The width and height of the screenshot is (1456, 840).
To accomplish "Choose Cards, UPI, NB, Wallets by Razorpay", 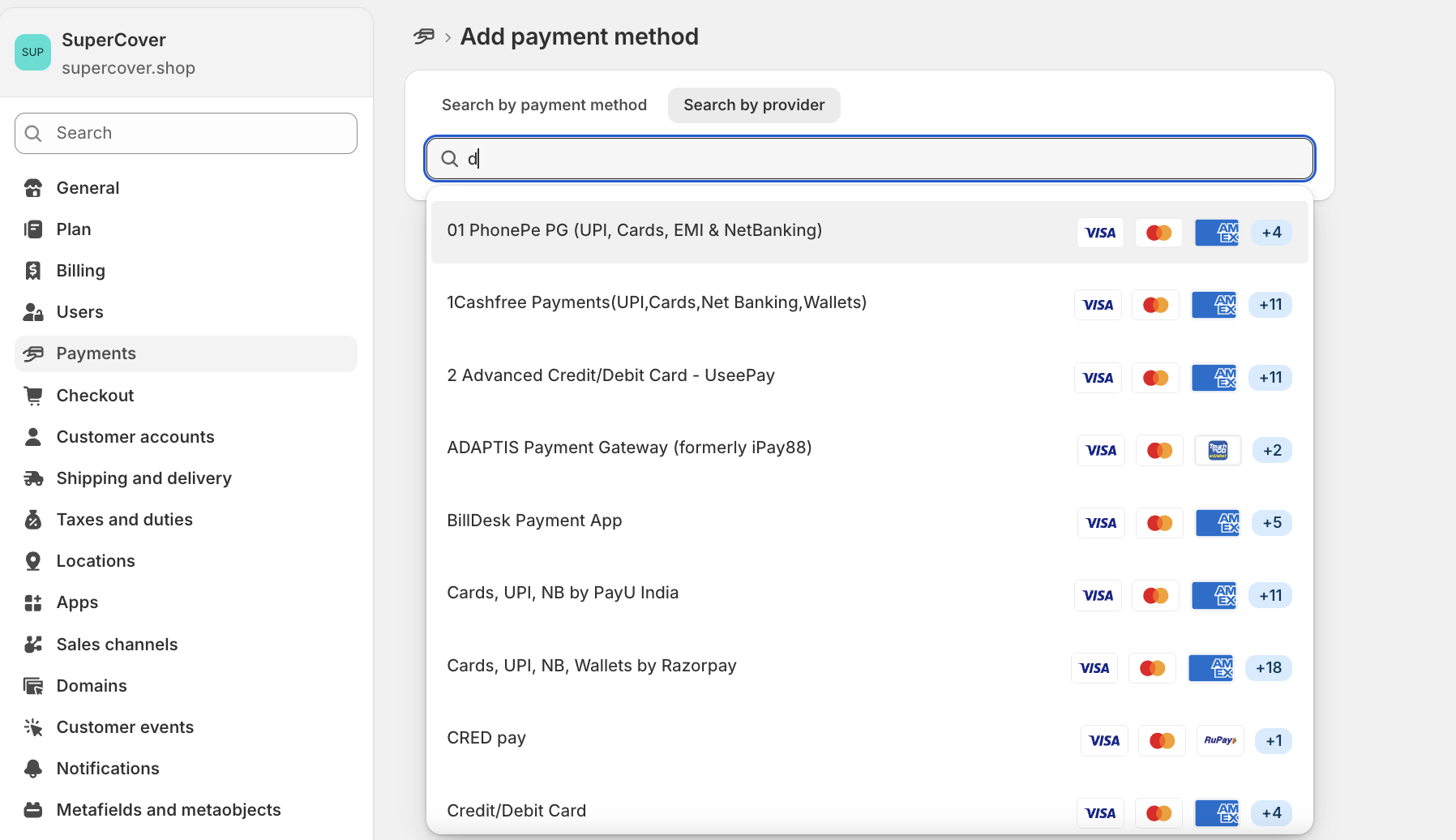I will coord(869,667).
